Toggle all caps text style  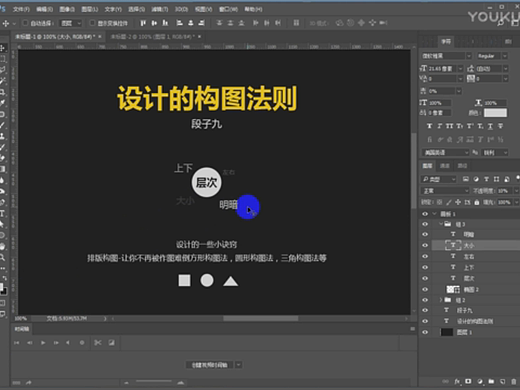[449, 126]
